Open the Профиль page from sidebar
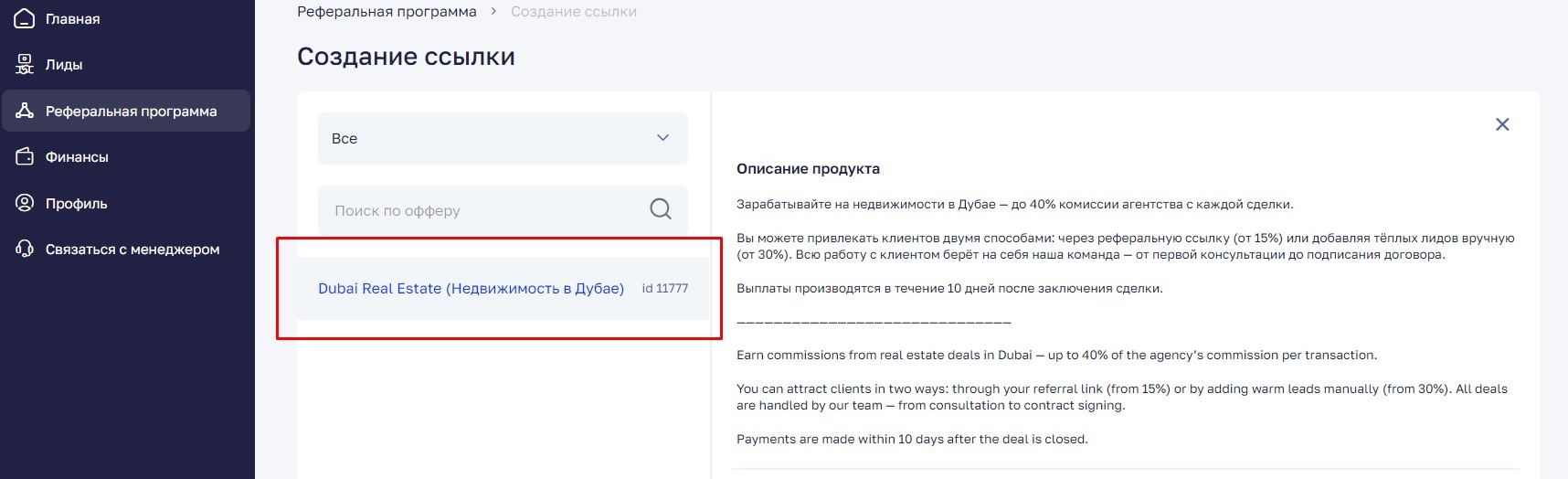The image size is (1568, 479). (76, 204)
